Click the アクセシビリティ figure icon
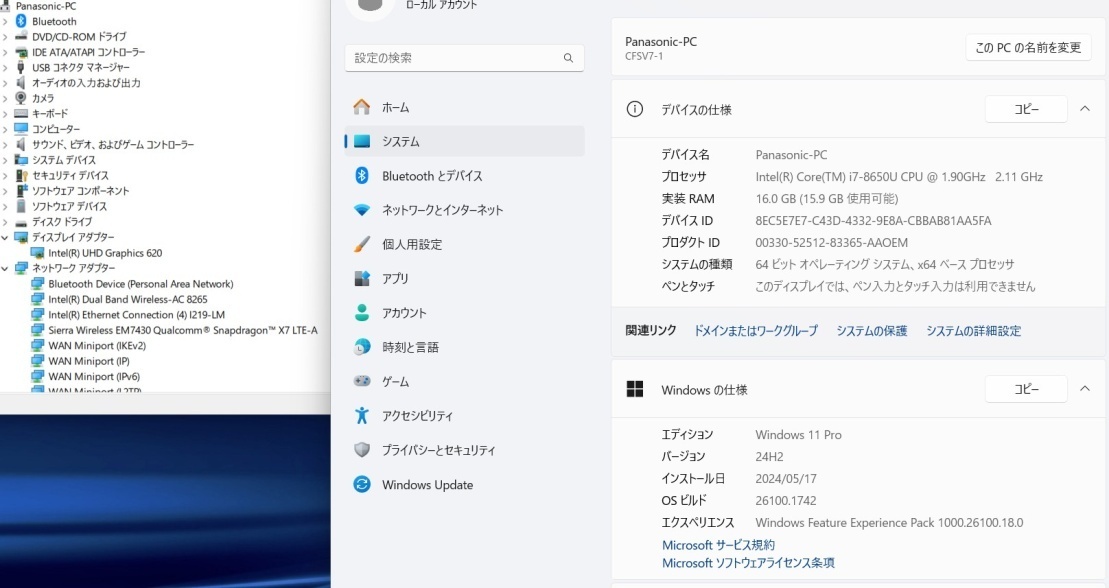 (x=361, y=415)
